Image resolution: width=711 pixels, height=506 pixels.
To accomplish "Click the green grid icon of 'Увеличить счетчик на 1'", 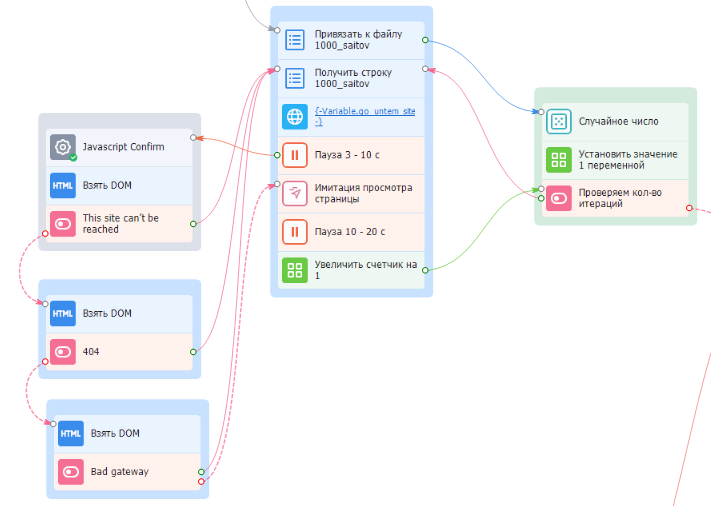I will (295, 270).
